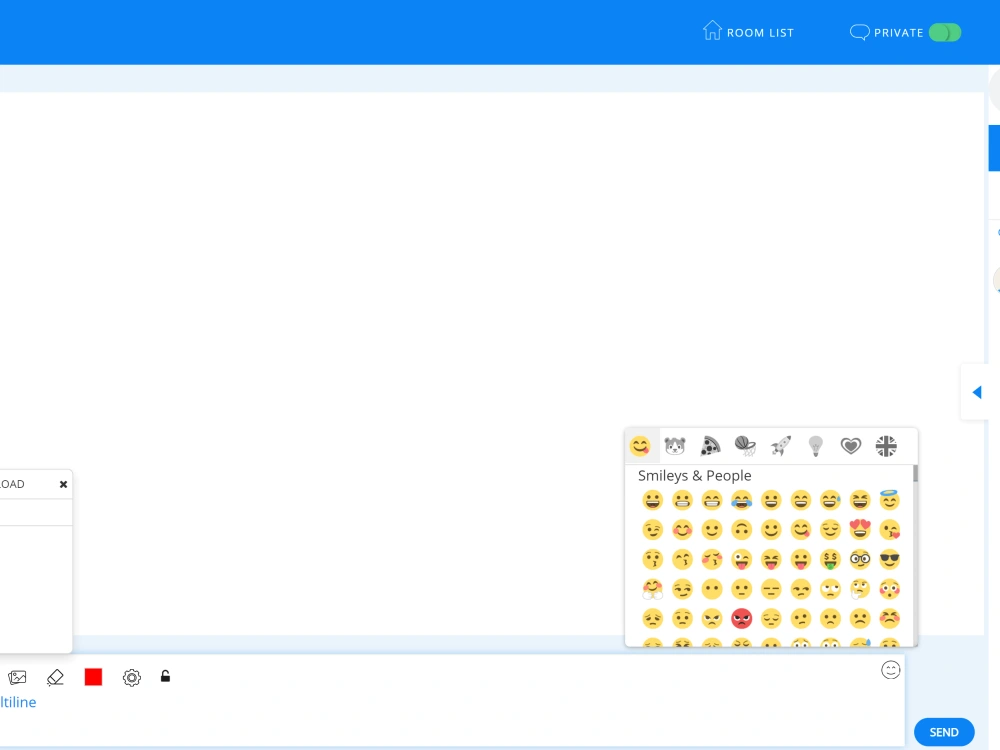Viewport: 1000px width, 750px height.
Task: Insert the heart eyes emoji
Action: 860,530
